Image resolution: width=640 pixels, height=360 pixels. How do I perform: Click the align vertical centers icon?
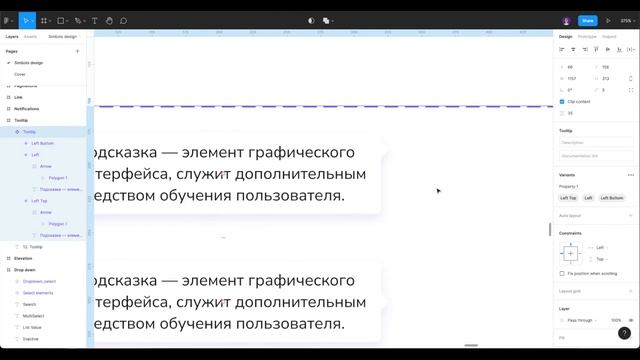click(x=608, y=49)
